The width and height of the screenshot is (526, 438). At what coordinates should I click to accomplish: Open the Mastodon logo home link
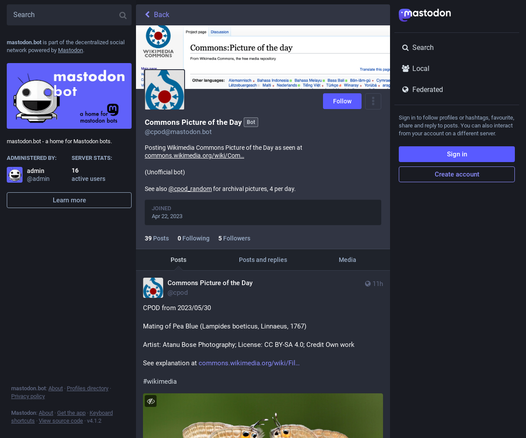pyautogui.click(x=425, y=14)
